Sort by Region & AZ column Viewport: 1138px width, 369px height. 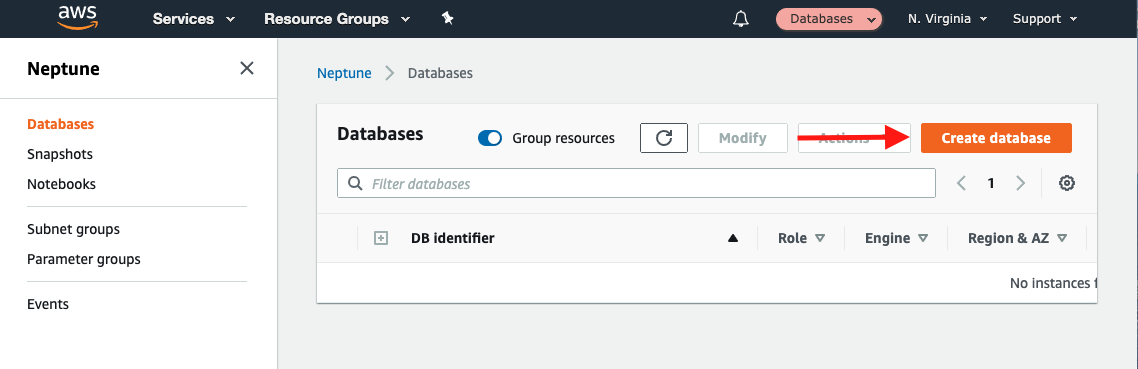pyautogui.click(x=1017, y=238)
